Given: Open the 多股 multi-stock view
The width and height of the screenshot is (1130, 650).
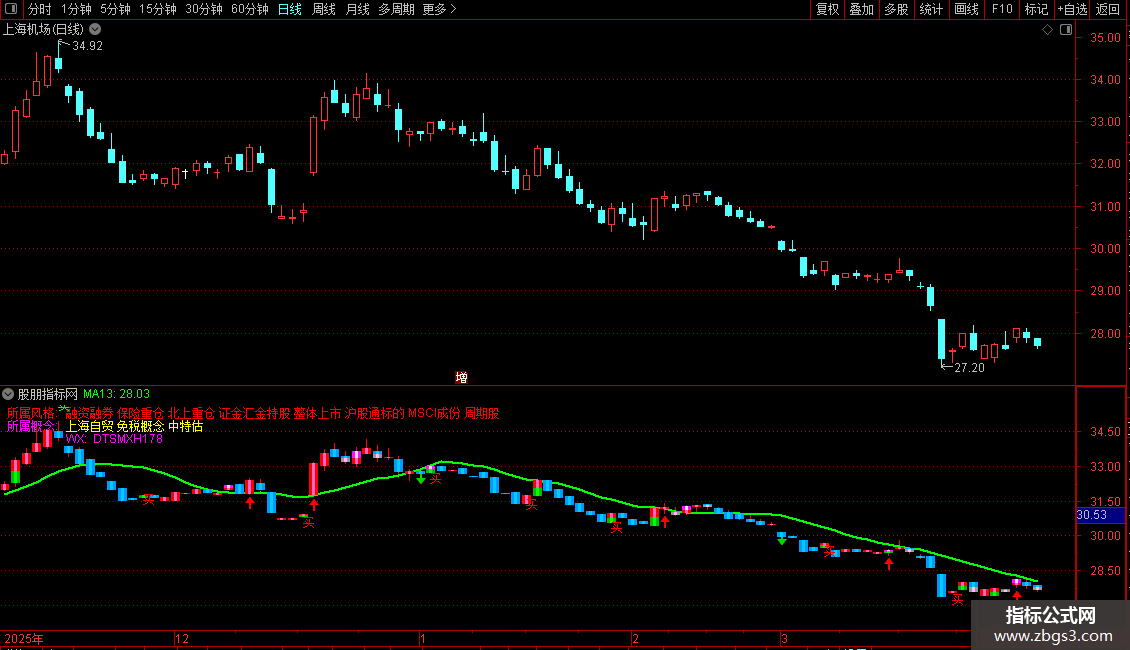Looking at the screenshot, I should 897,9.
